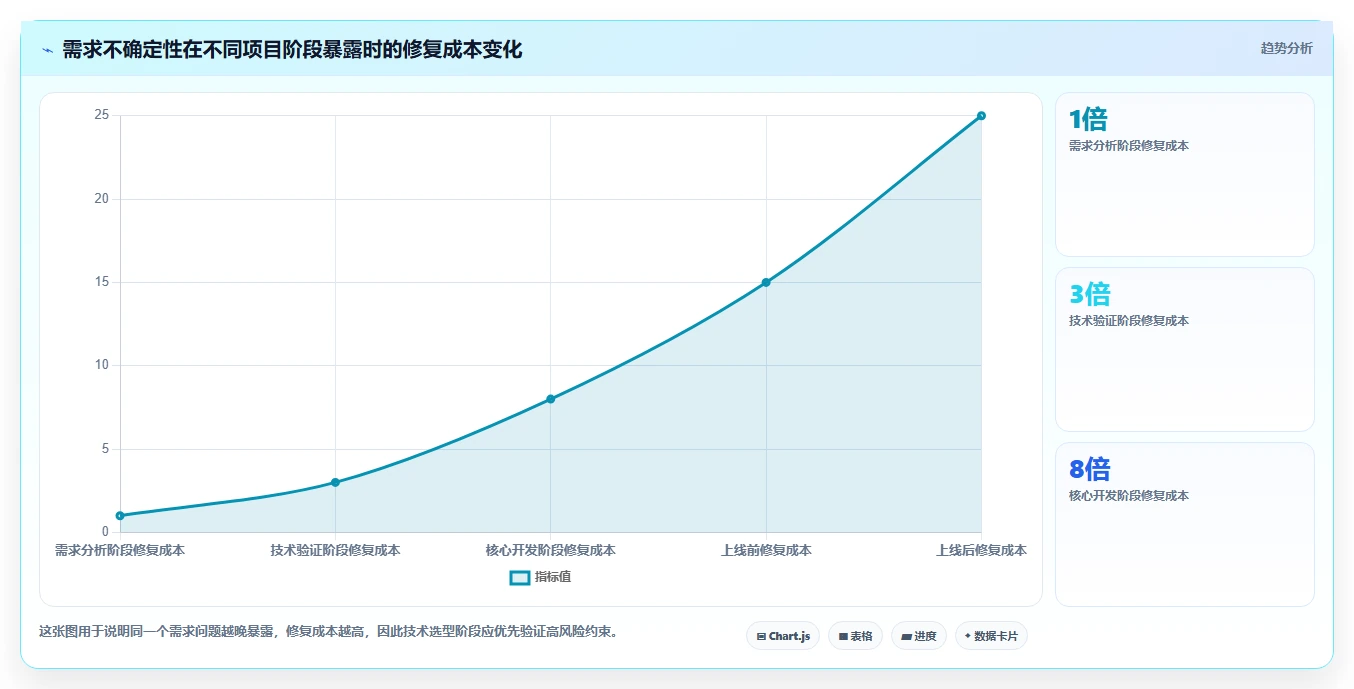The image size is (1354, 689).
Task: Select the Chart.js chip
Action: tap(783, 636)
